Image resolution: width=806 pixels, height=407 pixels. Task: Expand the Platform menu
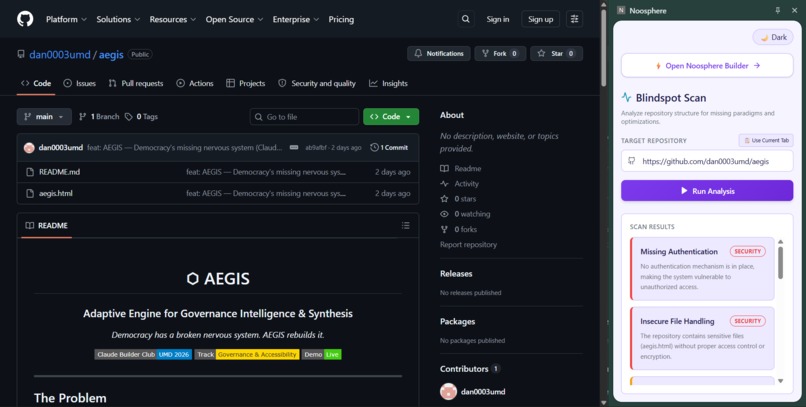coord(66,19)
